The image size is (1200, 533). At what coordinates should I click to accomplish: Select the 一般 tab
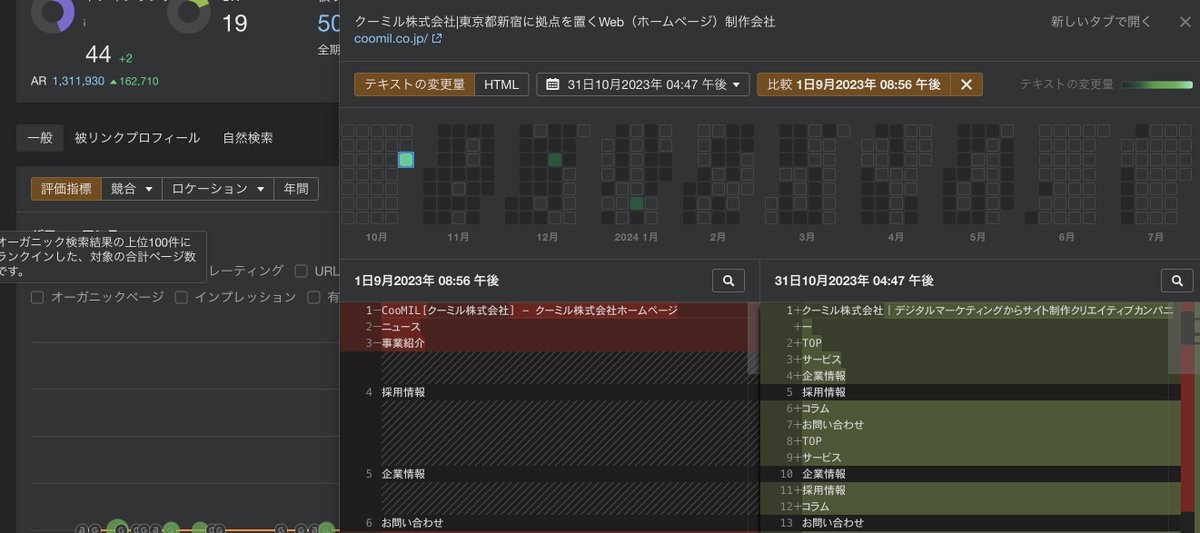[x=41, y=138]
